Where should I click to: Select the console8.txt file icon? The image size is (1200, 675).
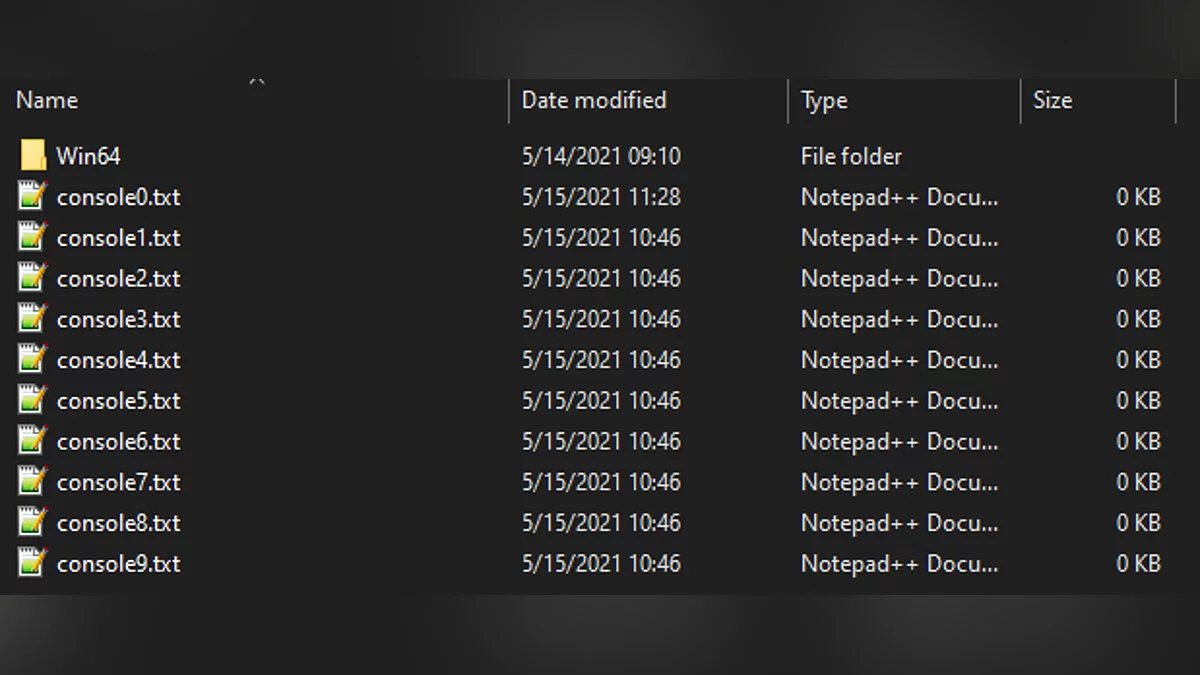(x=33, y=523)
